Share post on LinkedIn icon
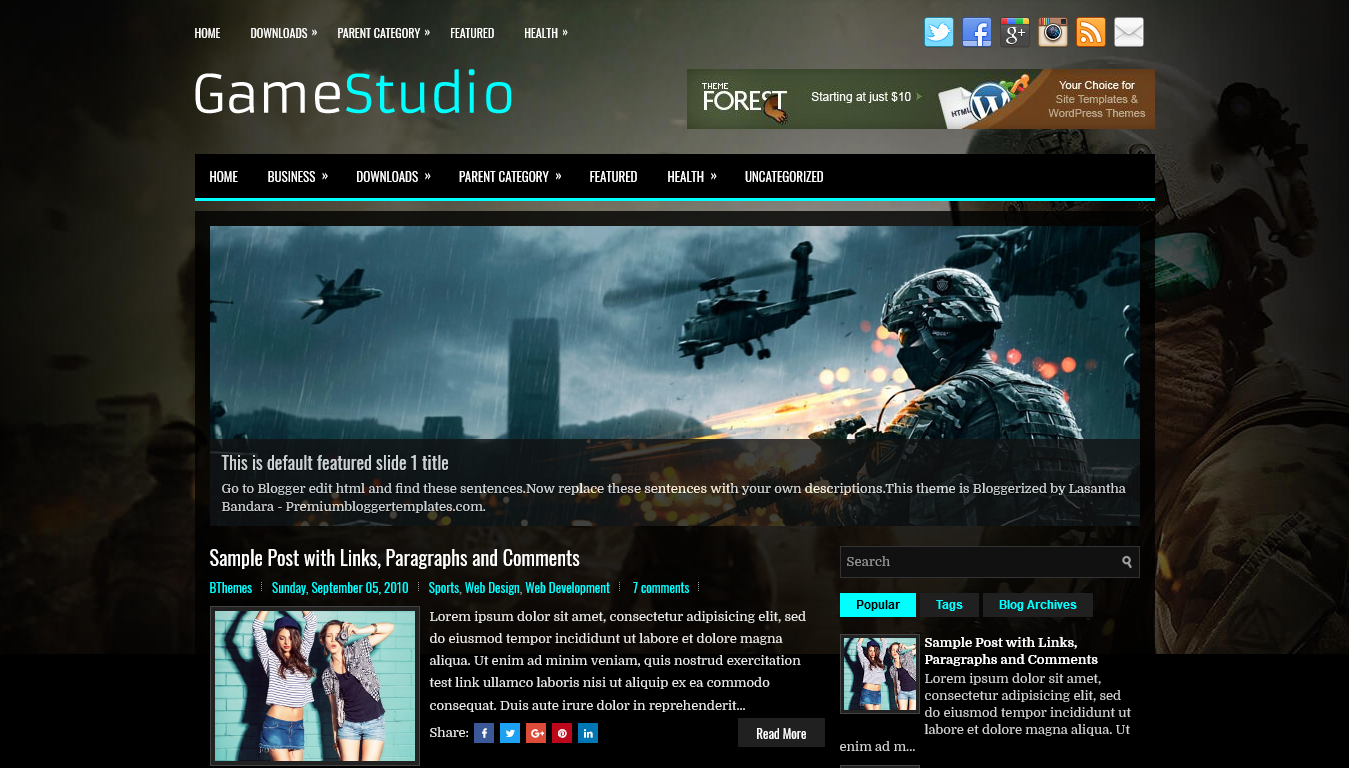The width and height of the screenshot is (1349, 768). [x=588, y=733]
